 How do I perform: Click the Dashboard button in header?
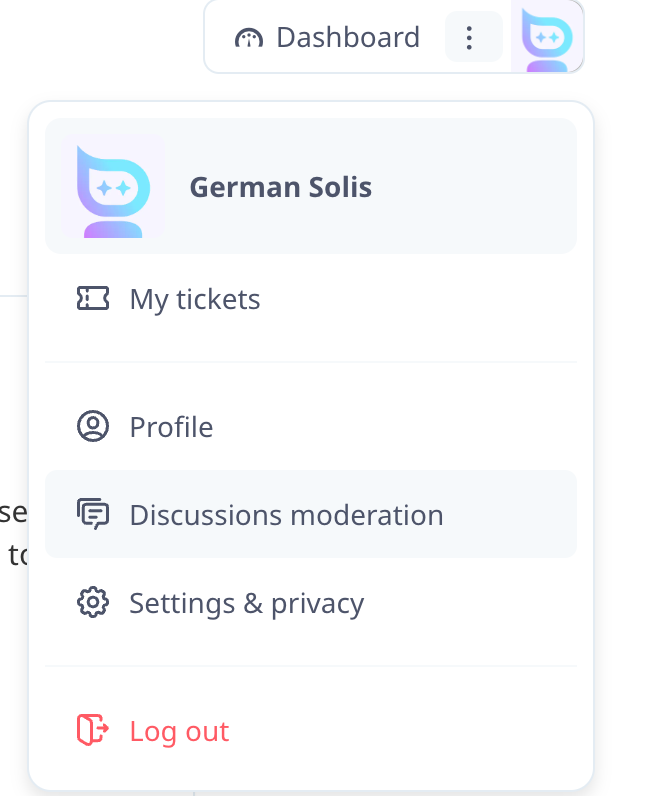click(x=327, y=37)
